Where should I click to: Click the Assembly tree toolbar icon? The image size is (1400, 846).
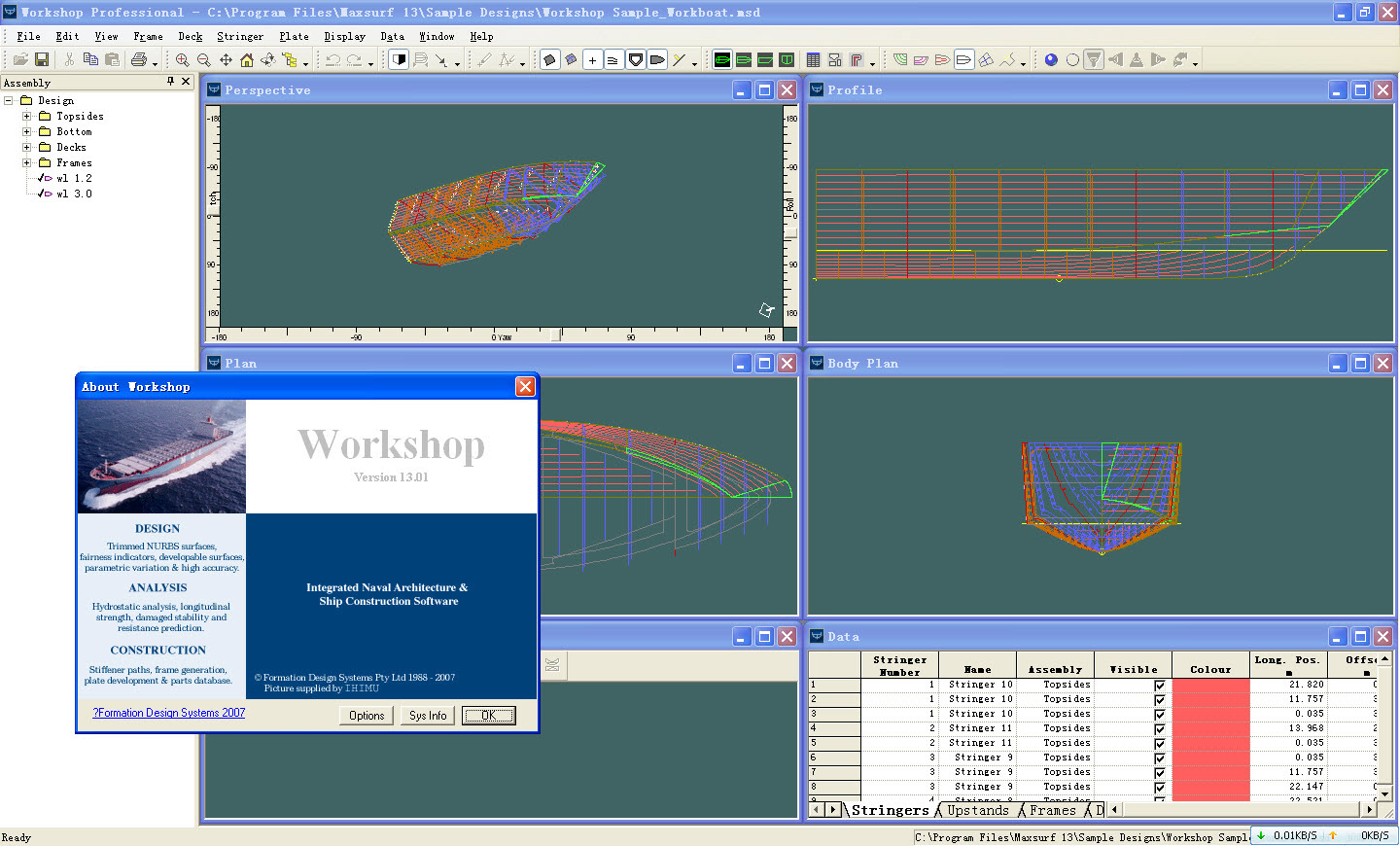(x=290, y=60)
